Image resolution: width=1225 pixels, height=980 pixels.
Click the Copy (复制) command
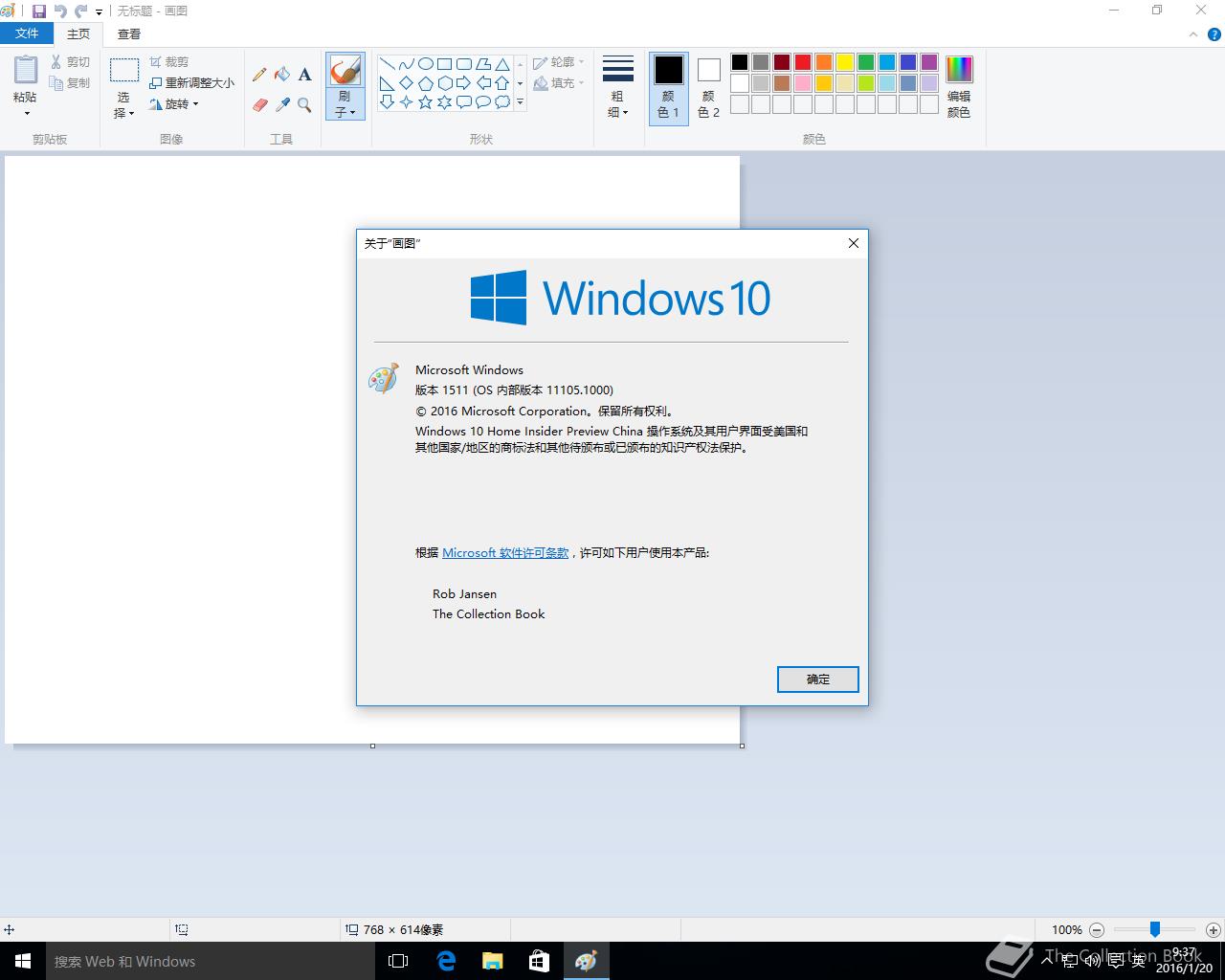(x=70, y=83)
